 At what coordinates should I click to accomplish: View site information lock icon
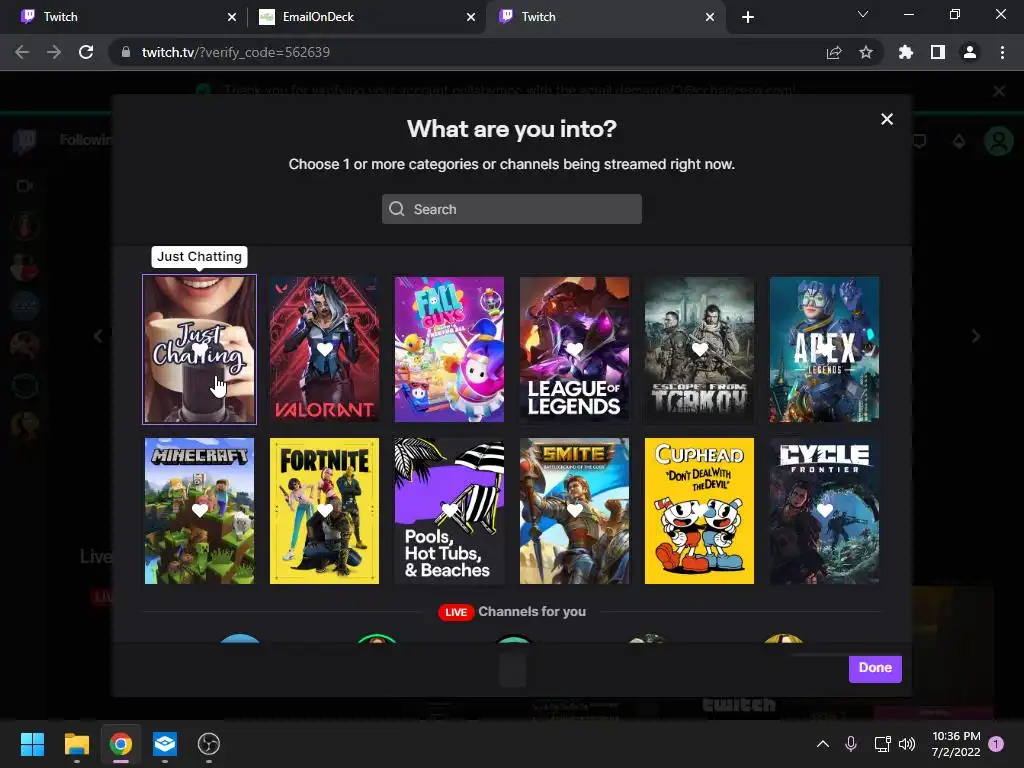(x=126, y=52)
